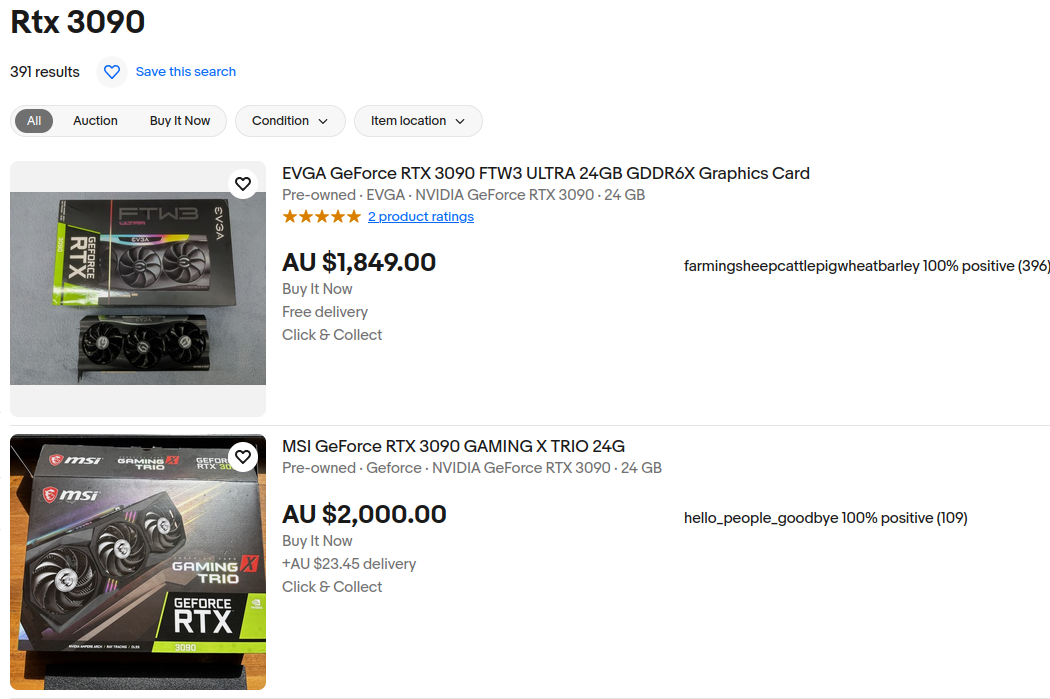Click Click & Collect under the MSI listing
1050x699 pixels.
(332, 587)
